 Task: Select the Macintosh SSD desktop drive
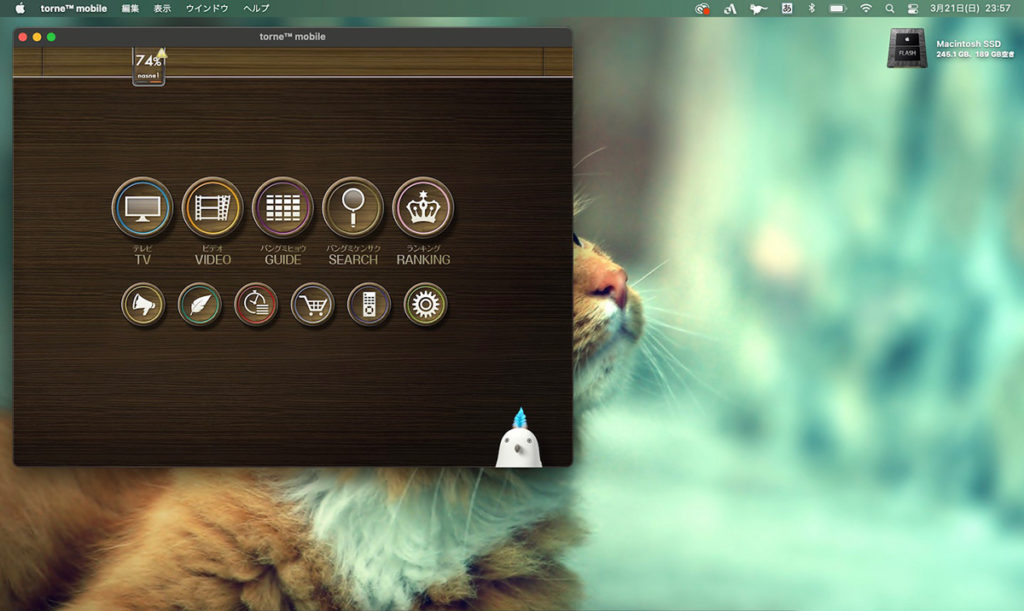(907, 48)
